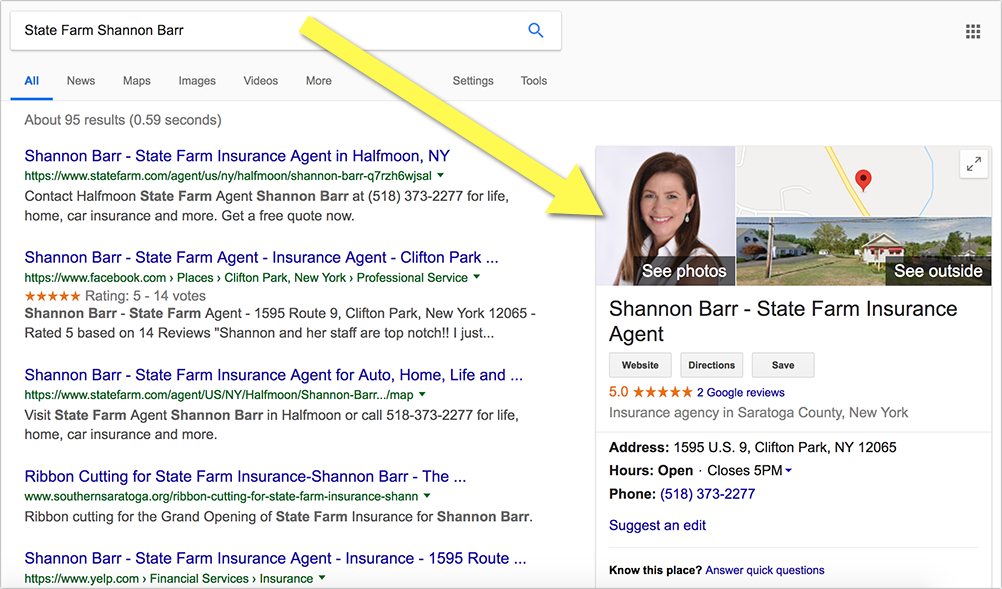The width and height of the screenshot is (1002, 589).
Task: Open the 2 Google reviews link
Action: tap(741, 392)
